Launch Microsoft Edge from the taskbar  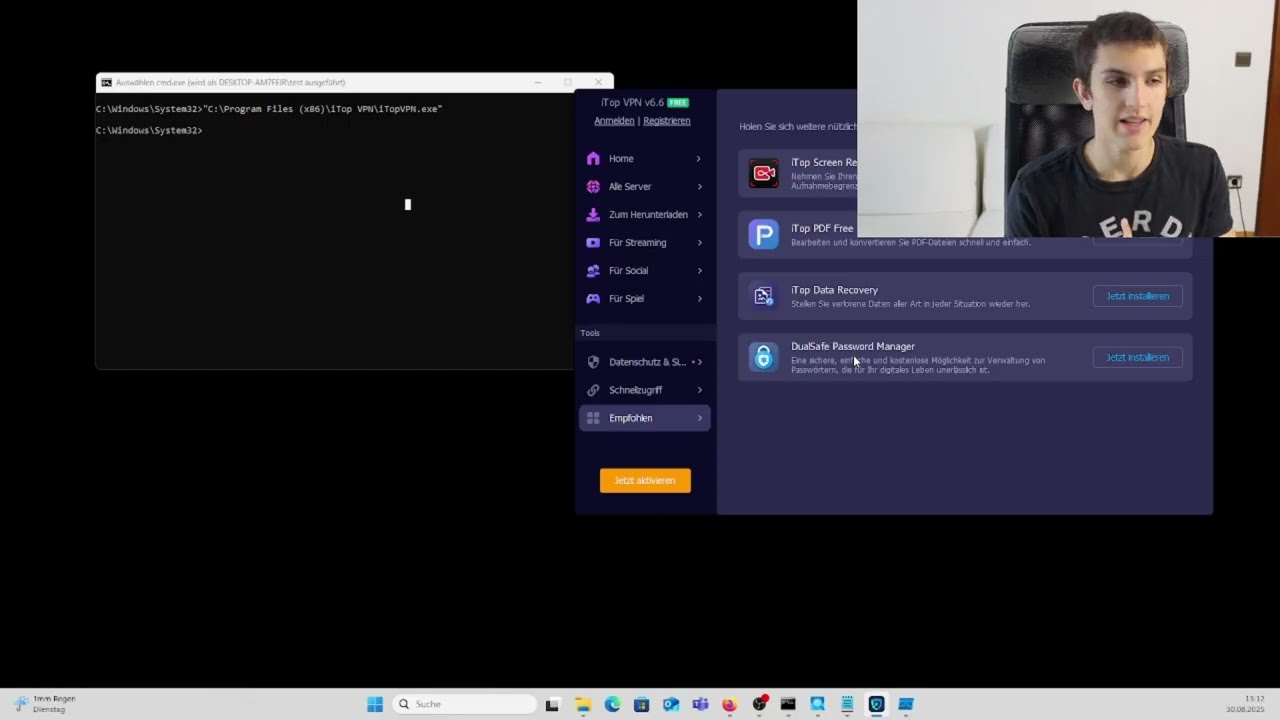612,704
